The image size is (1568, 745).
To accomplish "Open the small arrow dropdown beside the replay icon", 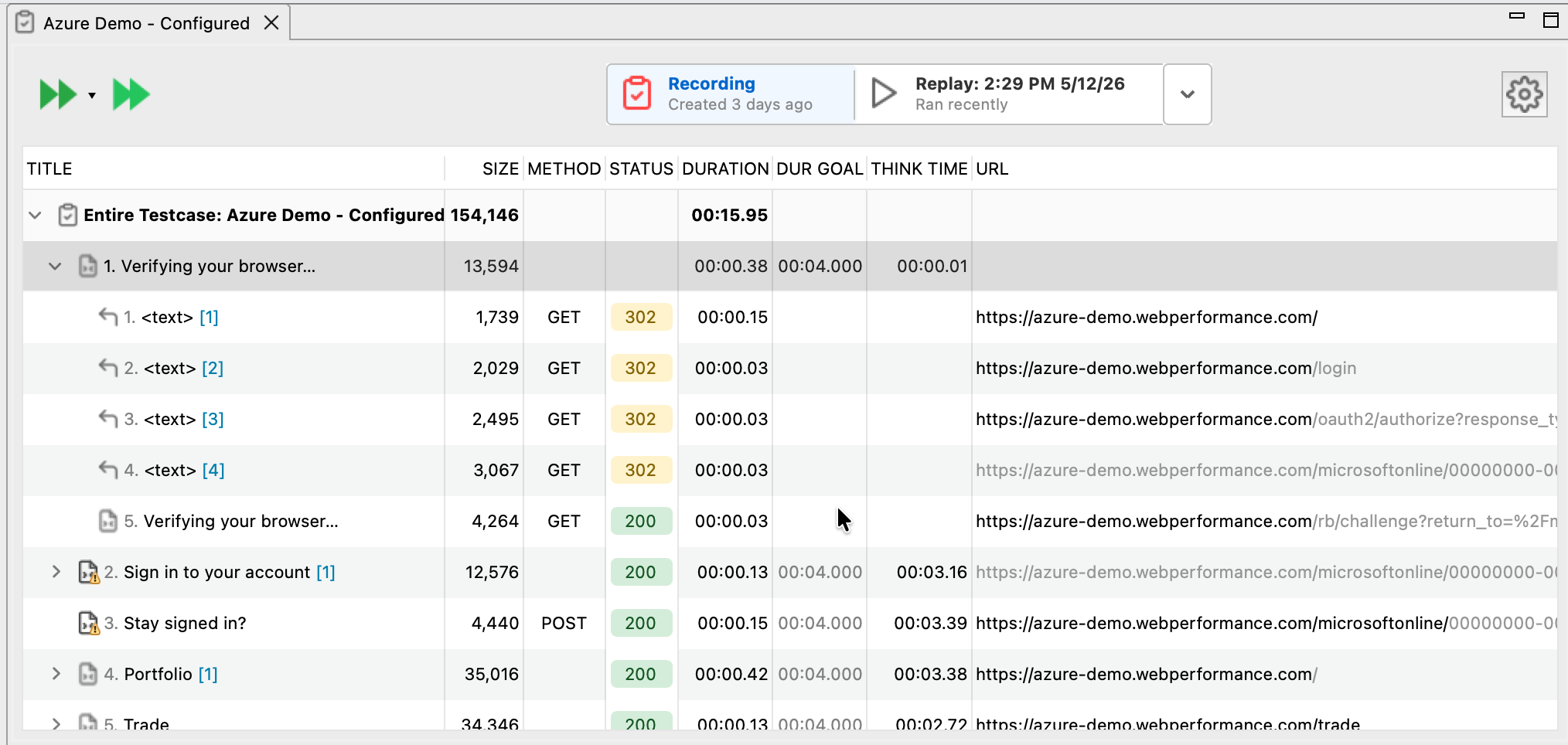I will pos(92,96).
